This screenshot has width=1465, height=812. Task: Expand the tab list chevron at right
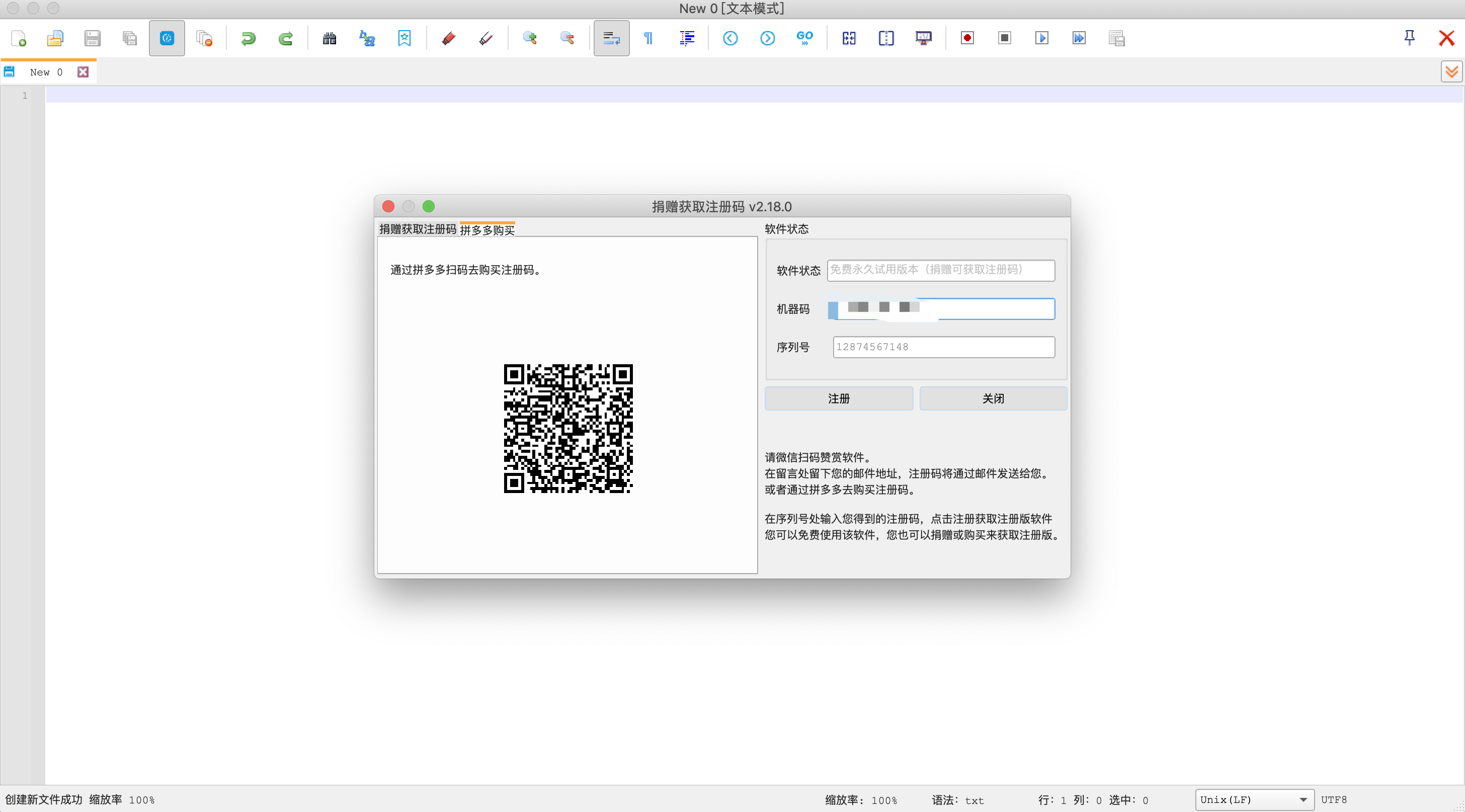click(1451, 71)
